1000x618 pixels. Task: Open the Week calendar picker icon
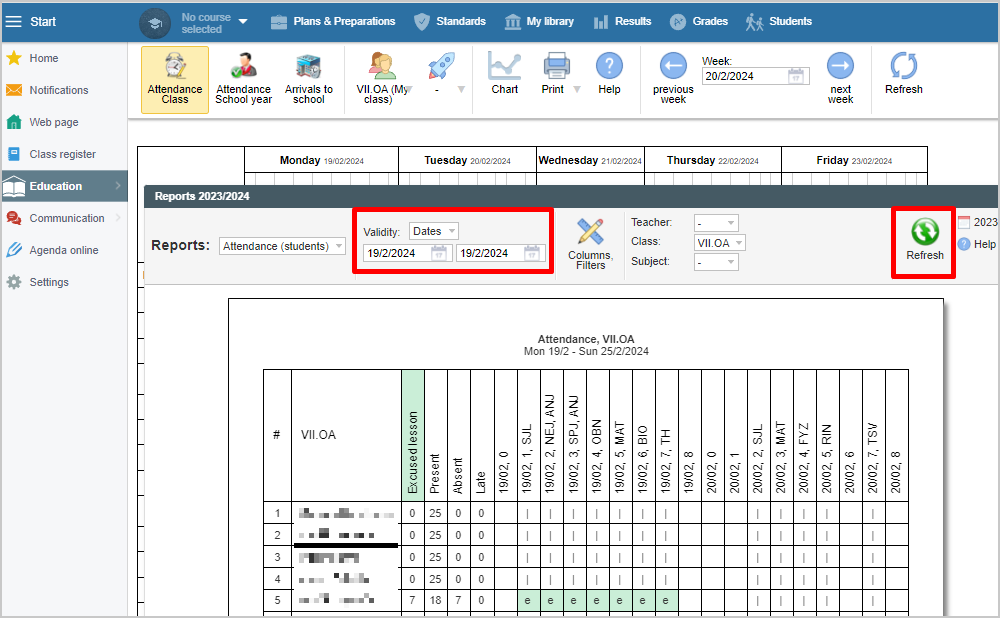tap(796, 76)
